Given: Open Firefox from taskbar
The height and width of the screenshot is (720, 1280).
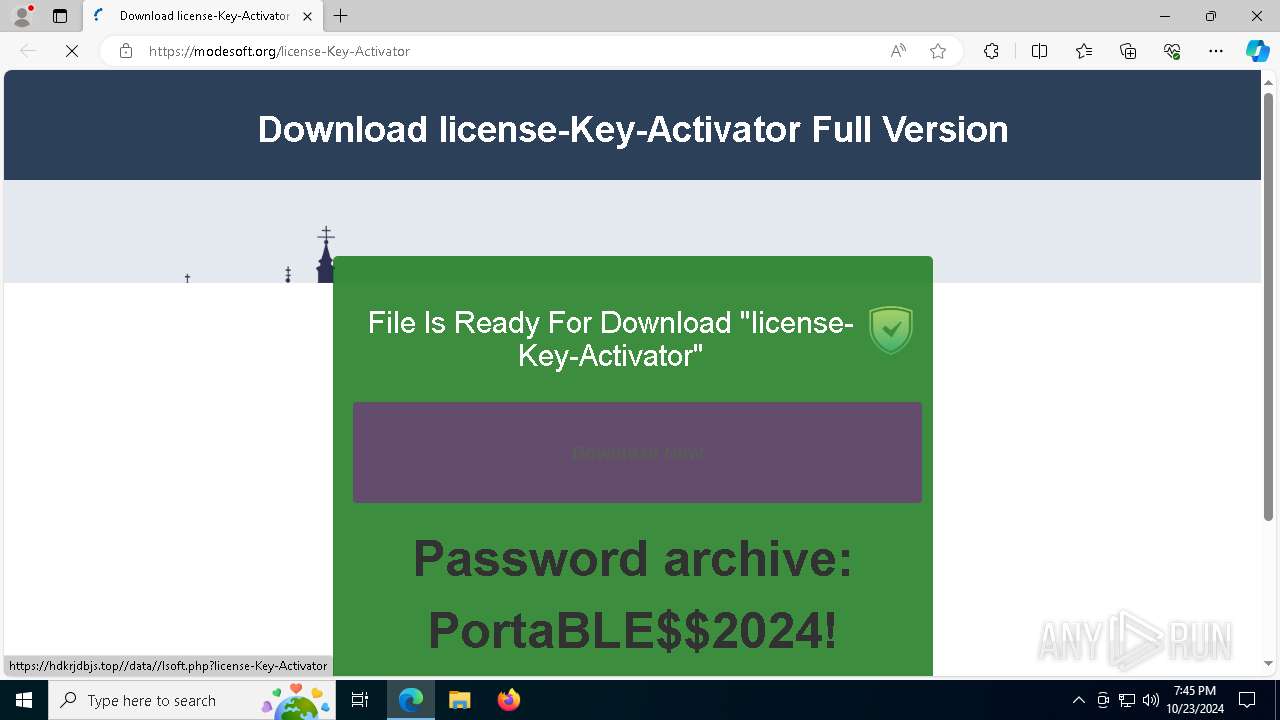Looking at the screenshot, I should coord(508,700).
